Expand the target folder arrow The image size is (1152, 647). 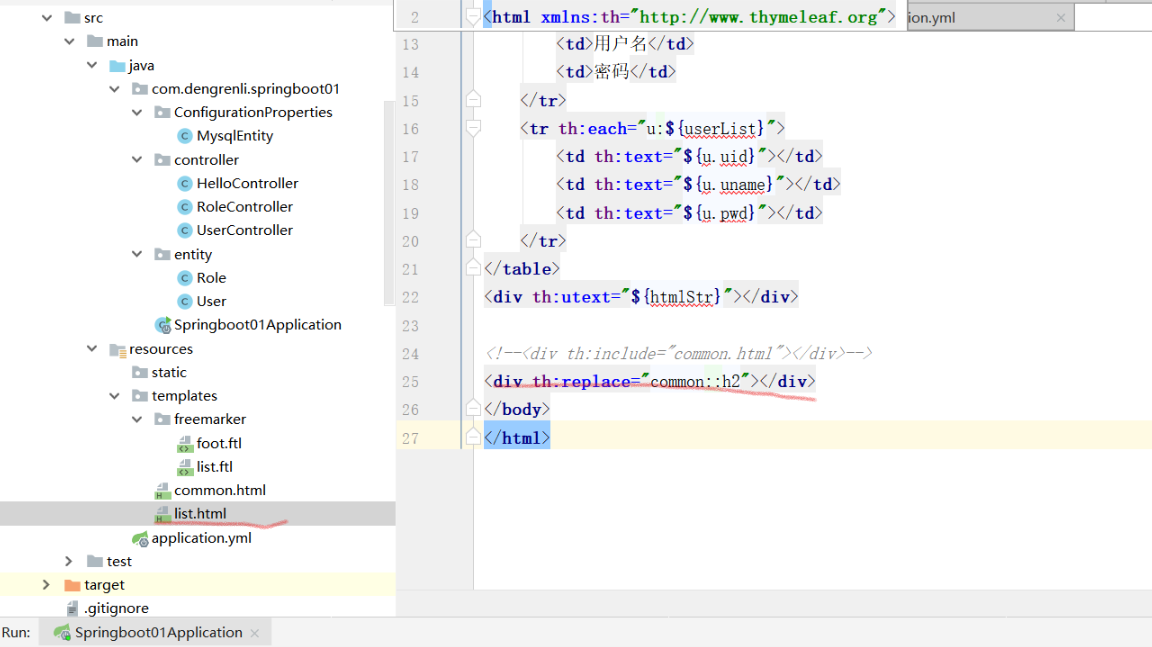pyautogui.click(x=46, y=585)
